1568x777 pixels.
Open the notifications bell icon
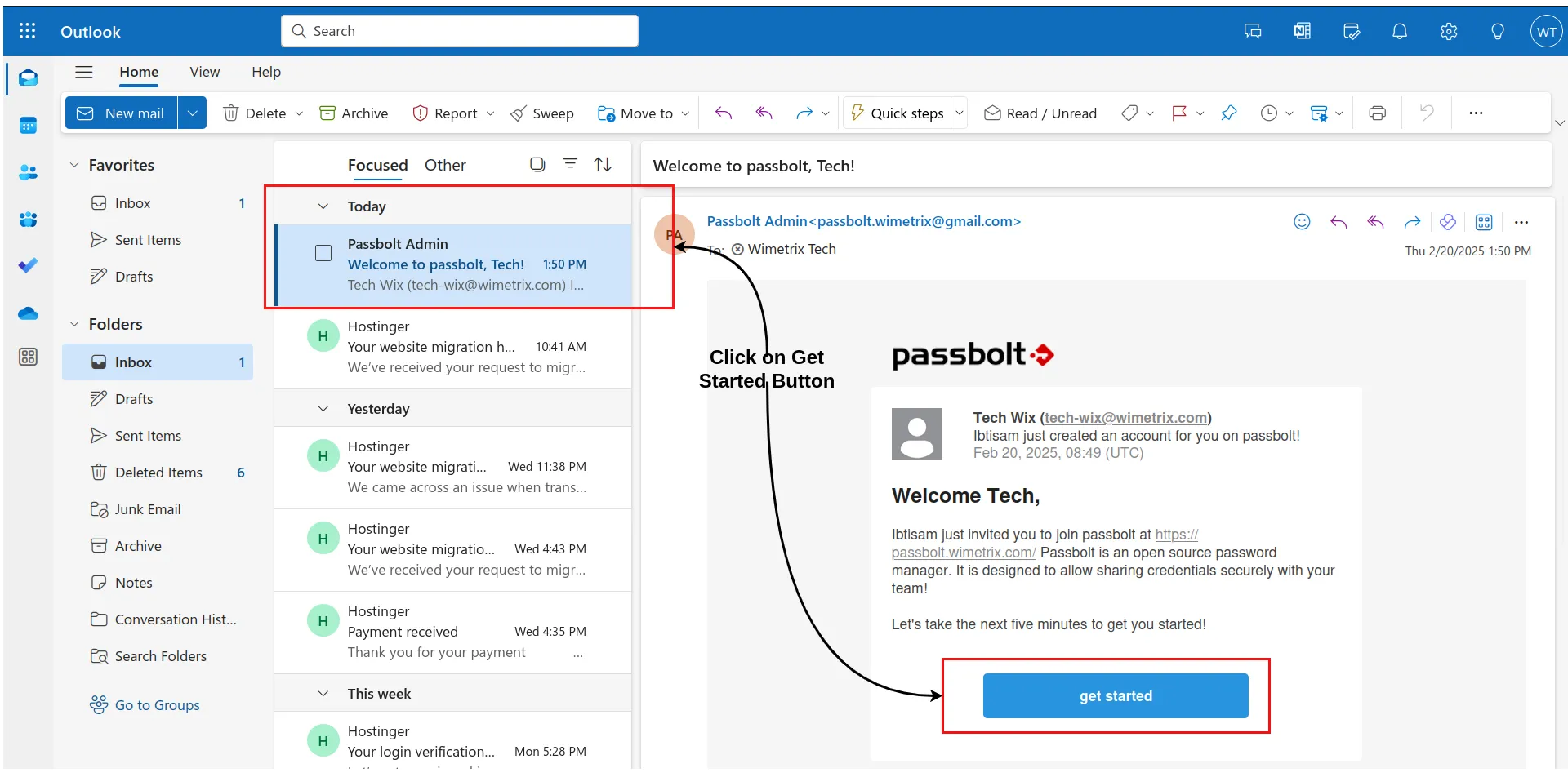pos(1399,31)
